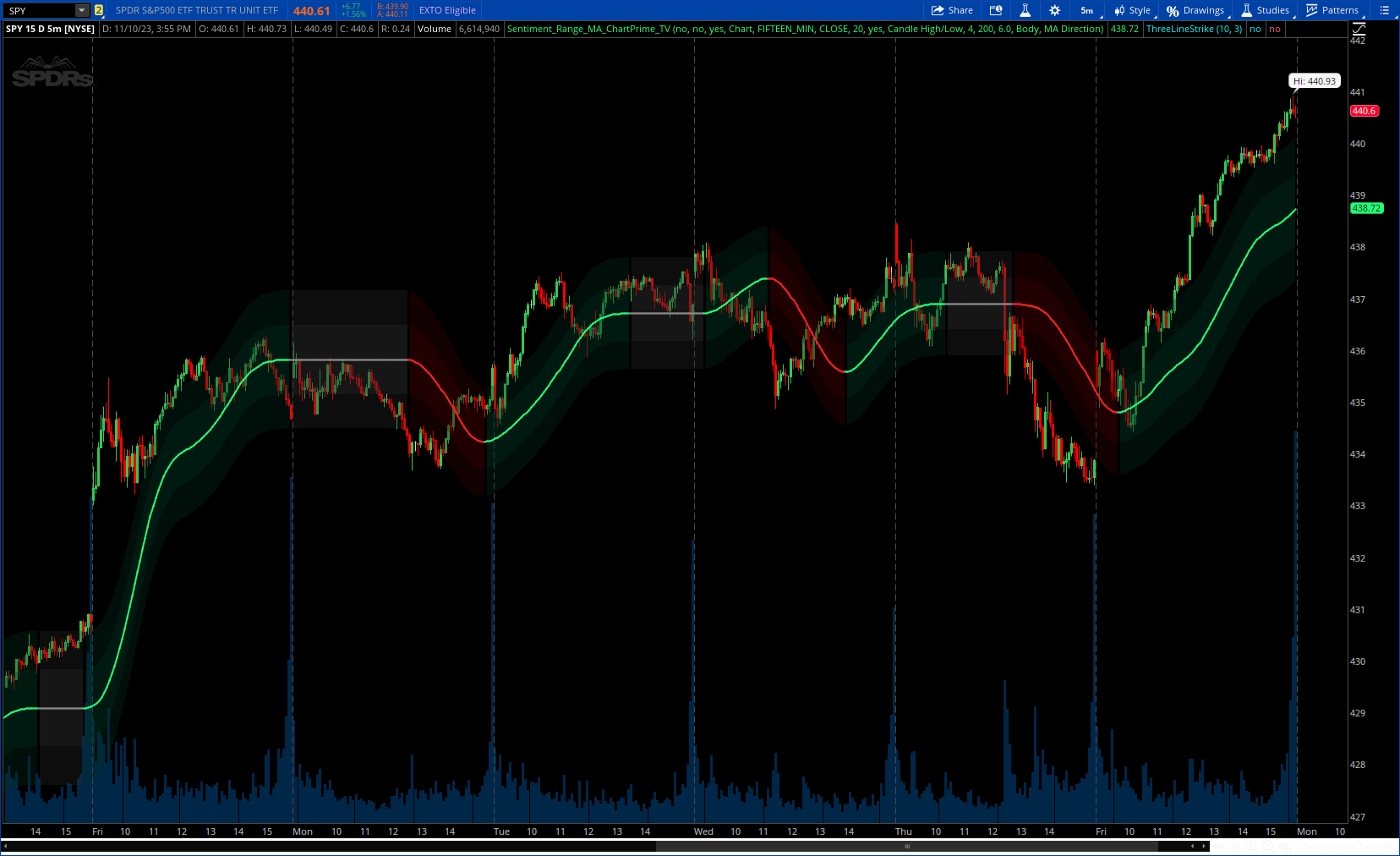This screenshot has height=856, width=1400.
Task: Click the 427 level on price axis
Action: (x=1357, y=817)
